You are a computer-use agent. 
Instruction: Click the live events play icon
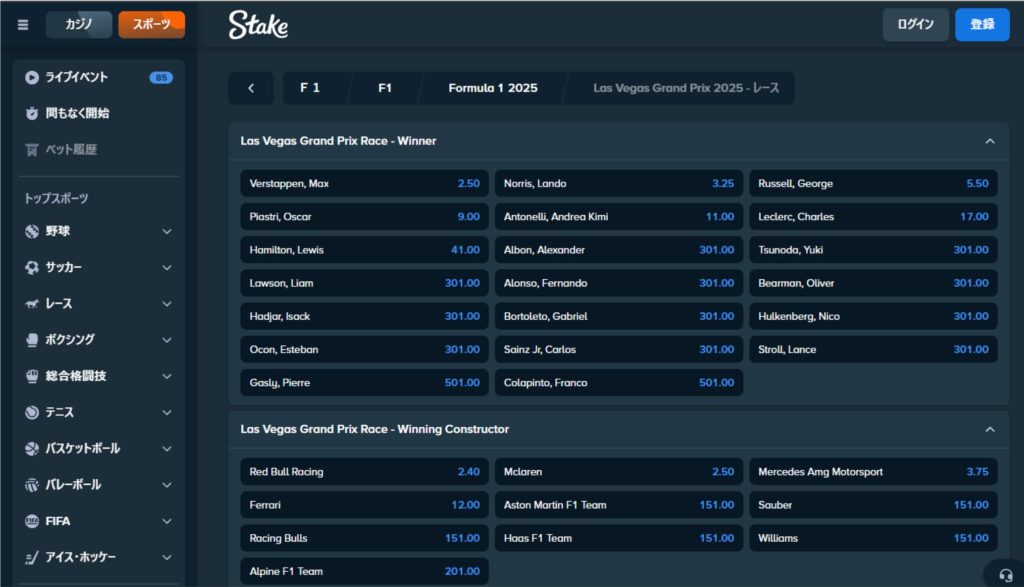32,77
